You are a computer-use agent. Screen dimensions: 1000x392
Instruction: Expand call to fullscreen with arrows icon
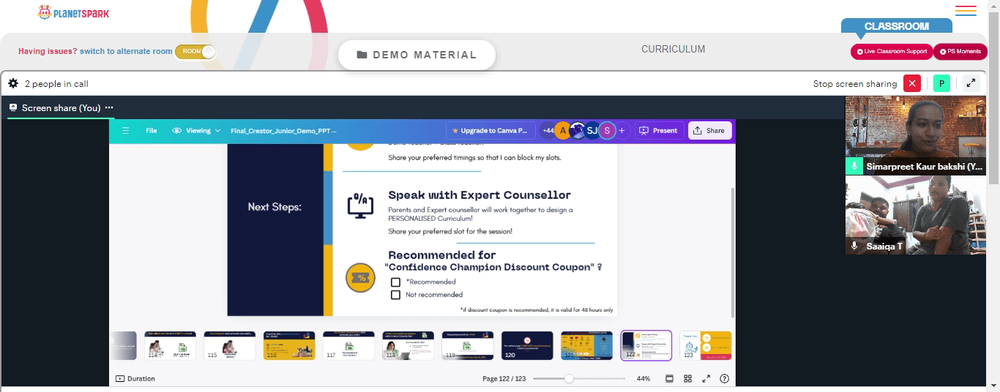tap(971, 83)
